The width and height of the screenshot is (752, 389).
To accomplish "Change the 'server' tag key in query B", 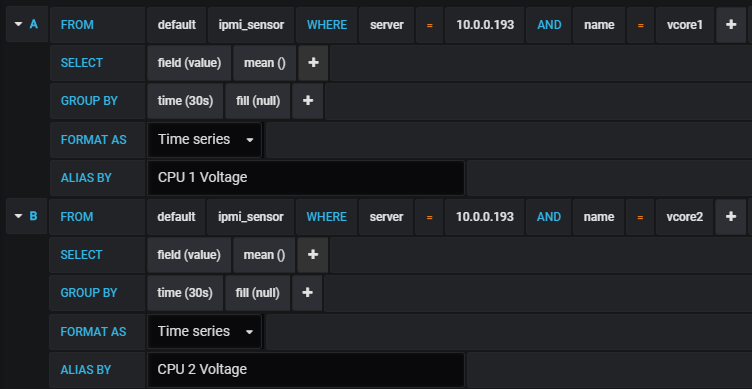I will [386, 217].
